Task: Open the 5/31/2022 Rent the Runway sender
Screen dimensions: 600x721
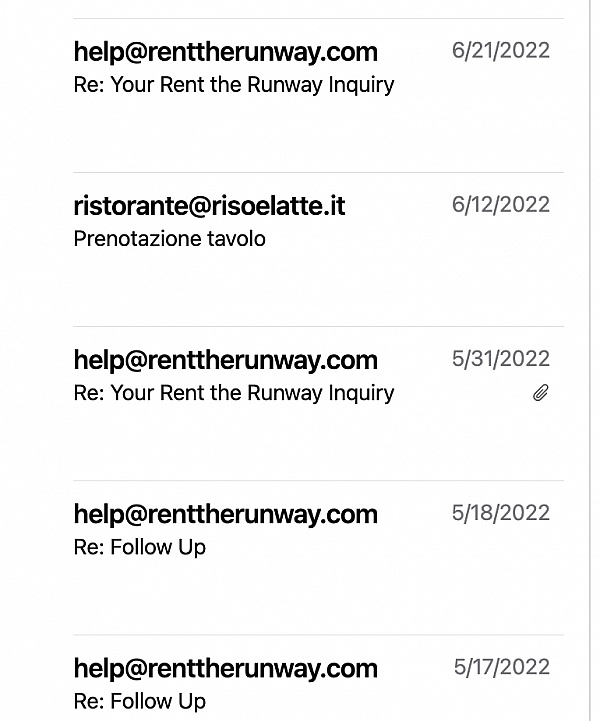Action: pos(225,360)
